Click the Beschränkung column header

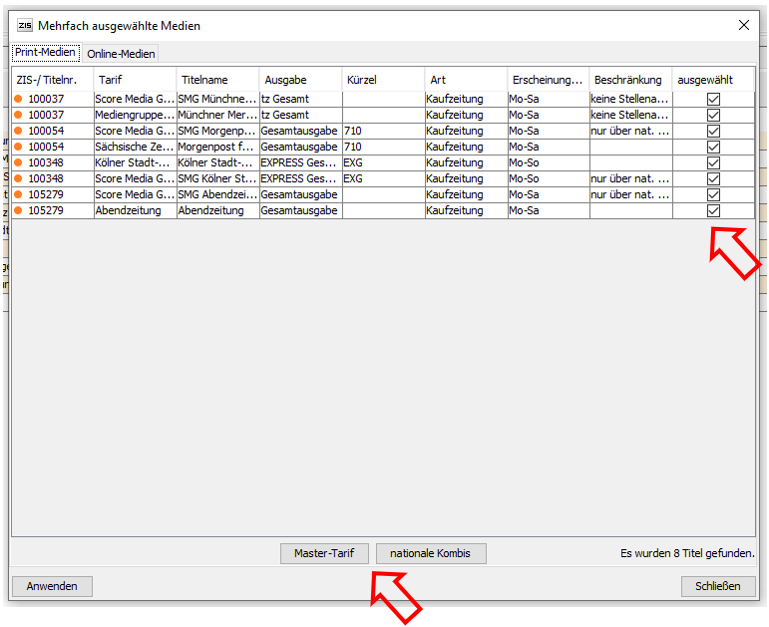pyautogui.click(x=629, y=79)
